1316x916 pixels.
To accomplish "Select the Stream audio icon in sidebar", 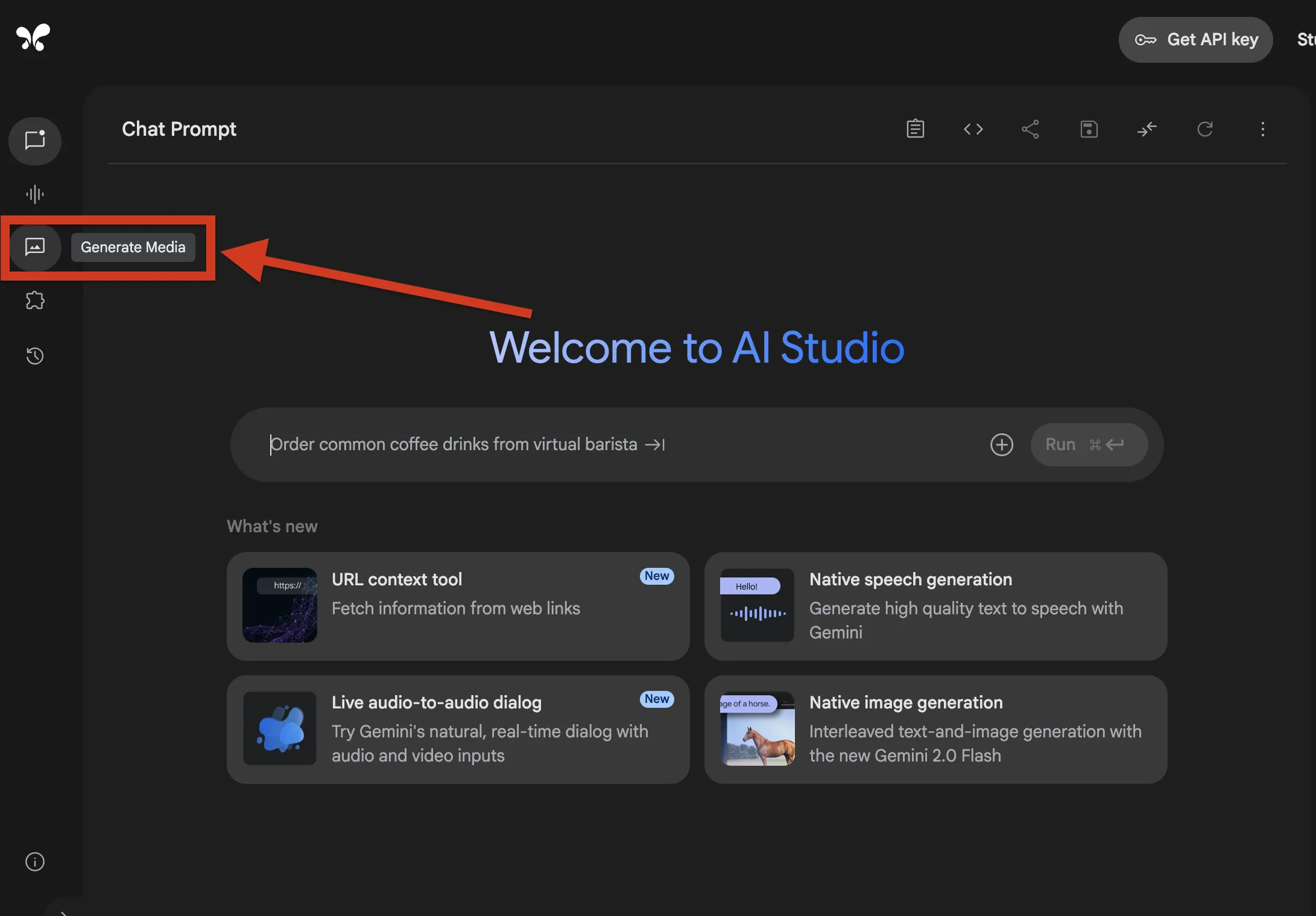I will [34, 194].
